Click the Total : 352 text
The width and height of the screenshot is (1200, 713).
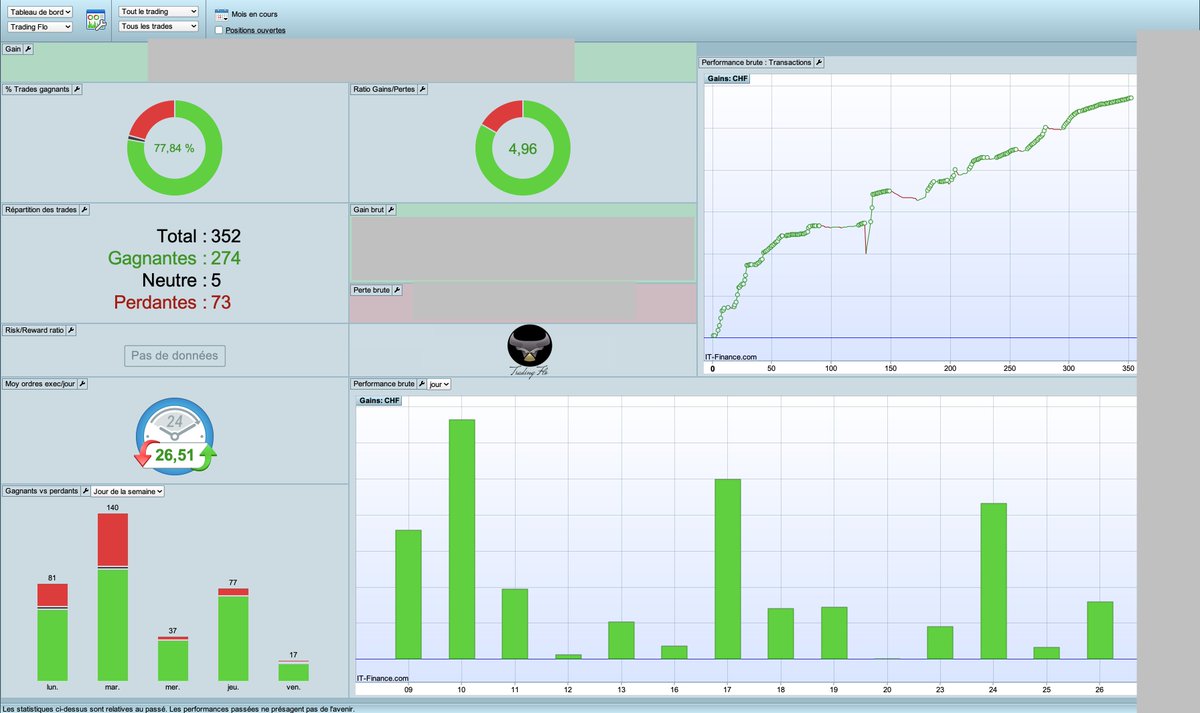199,236
